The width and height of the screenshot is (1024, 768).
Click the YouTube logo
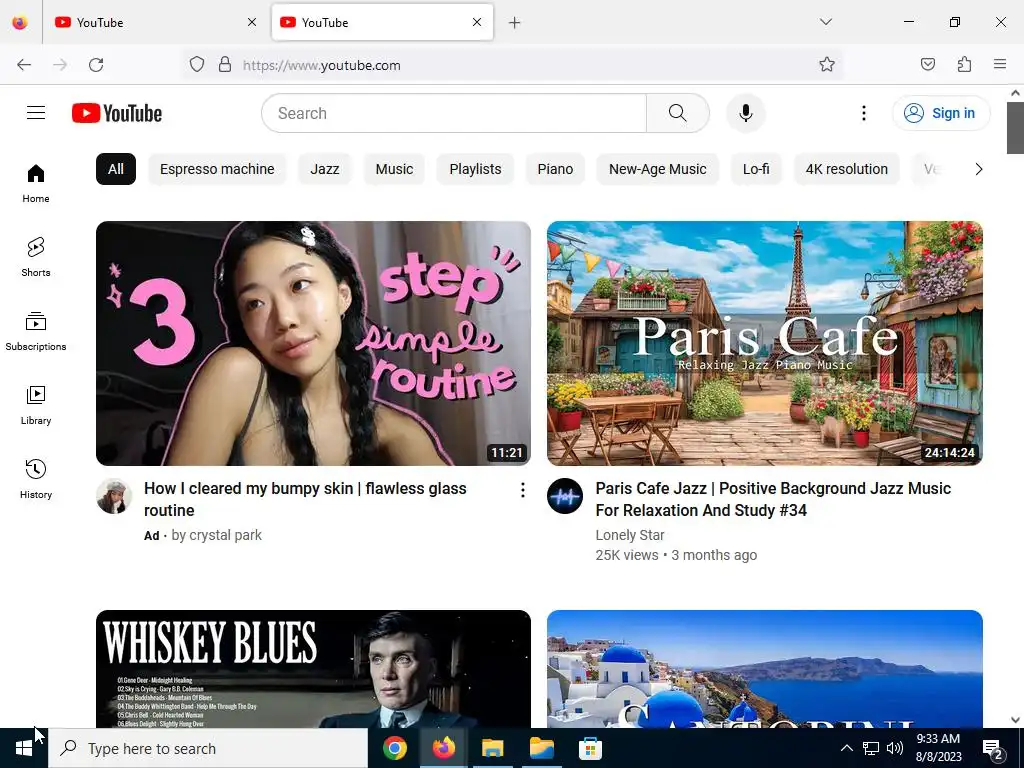coord(117,113)
